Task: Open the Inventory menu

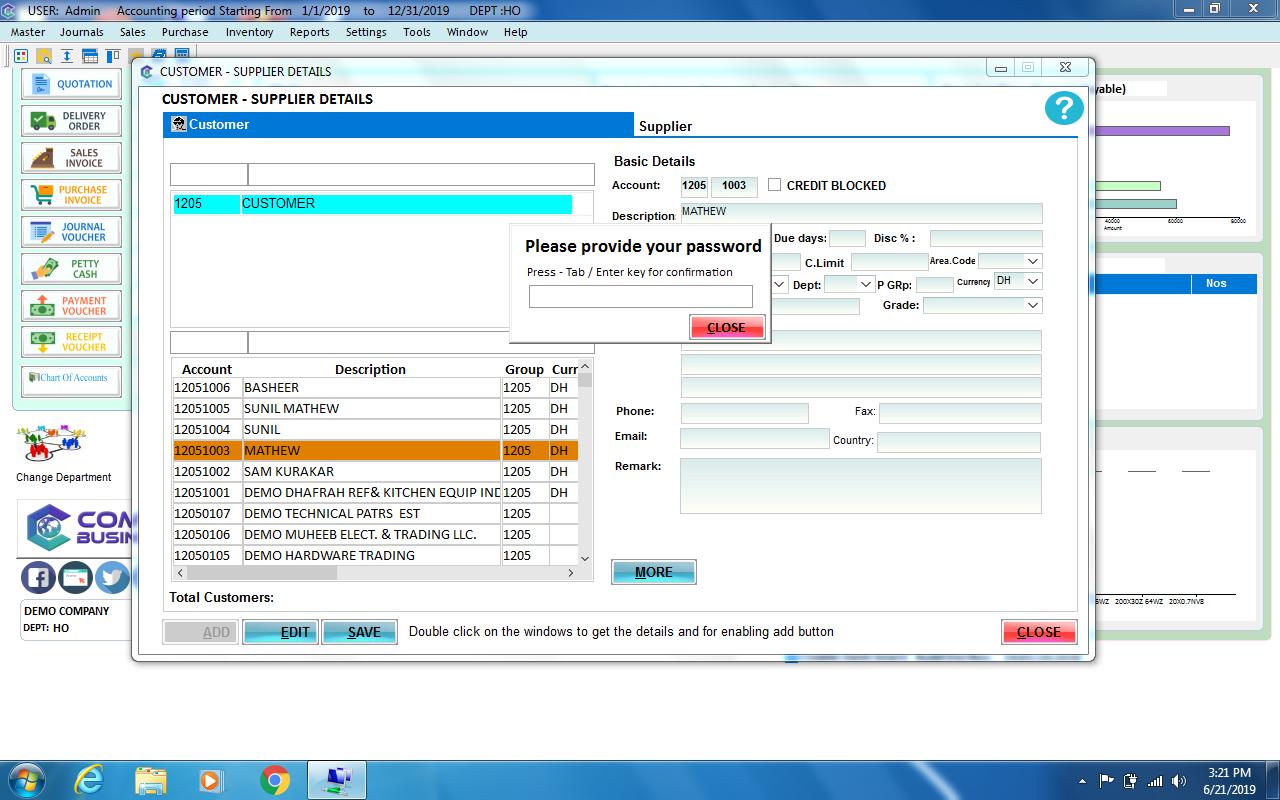Action: pyautogui.click(x=249, y=32)
